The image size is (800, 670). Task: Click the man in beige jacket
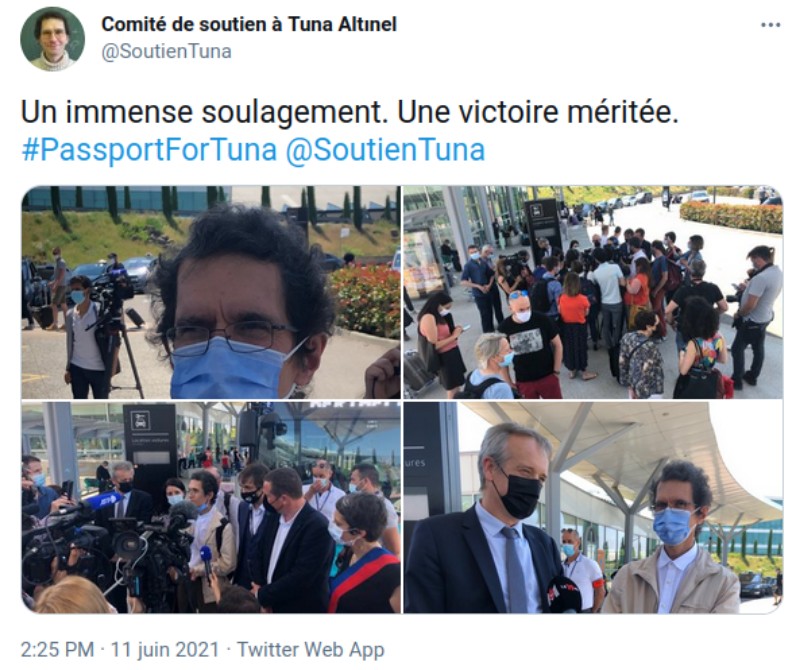coord(673,538)
